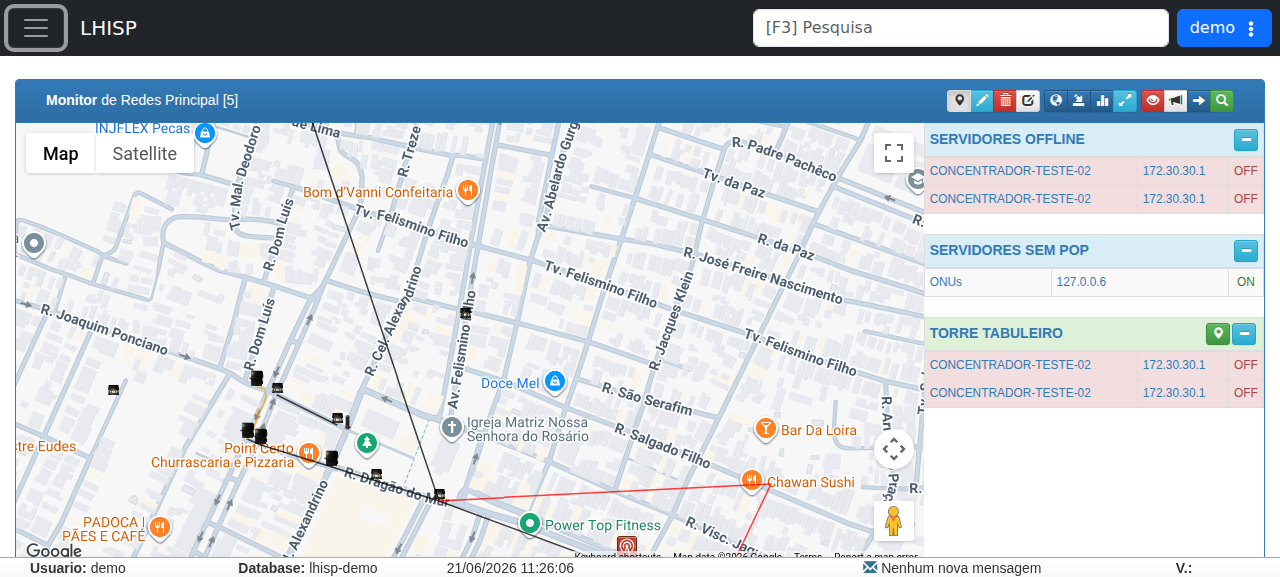Image resolution: width=1280 pixels, height=577 pixels.
Task: Open the hamburger navigation menu
Action: [x=36, y=28]
